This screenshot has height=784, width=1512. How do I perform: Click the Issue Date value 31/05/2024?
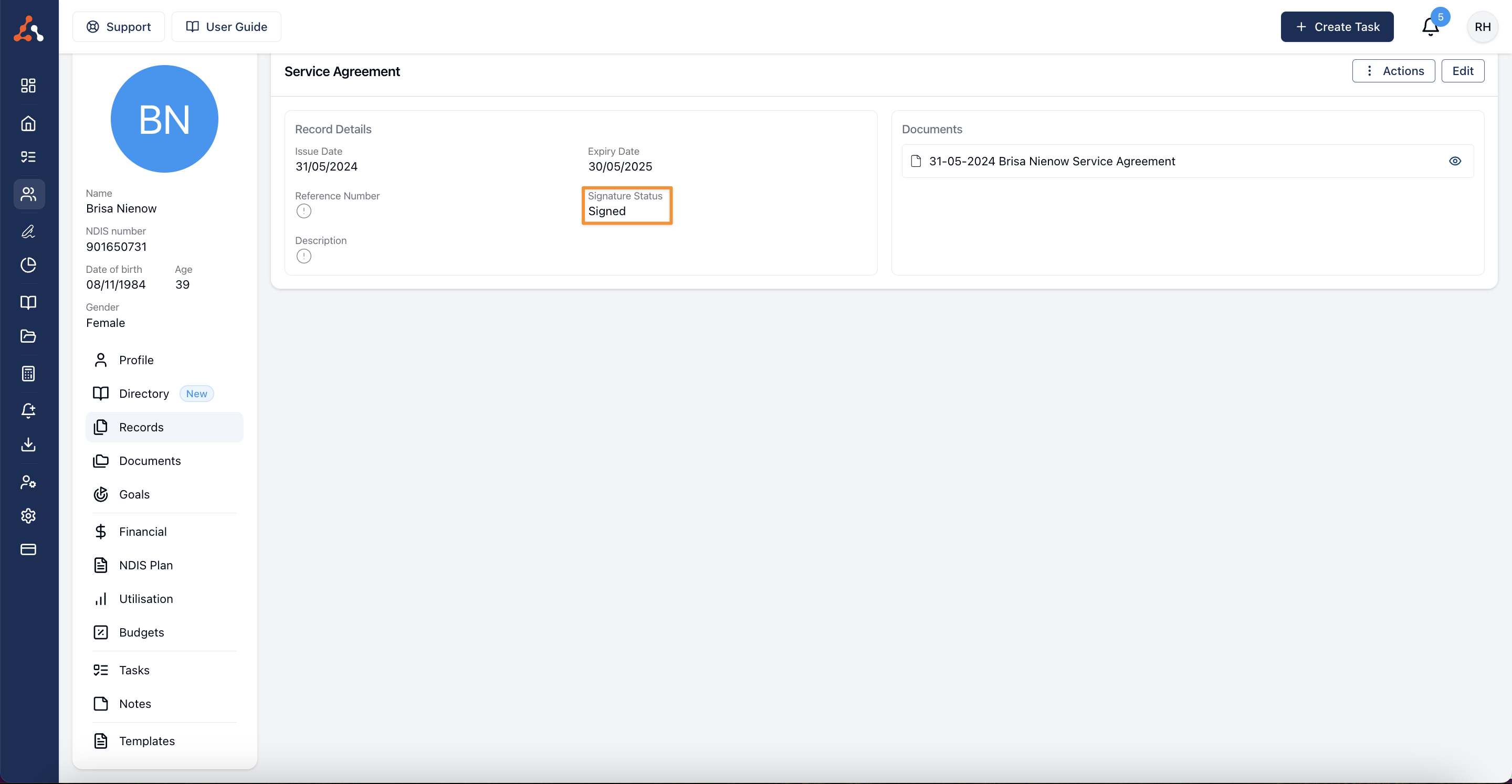(x=327, y=167)
